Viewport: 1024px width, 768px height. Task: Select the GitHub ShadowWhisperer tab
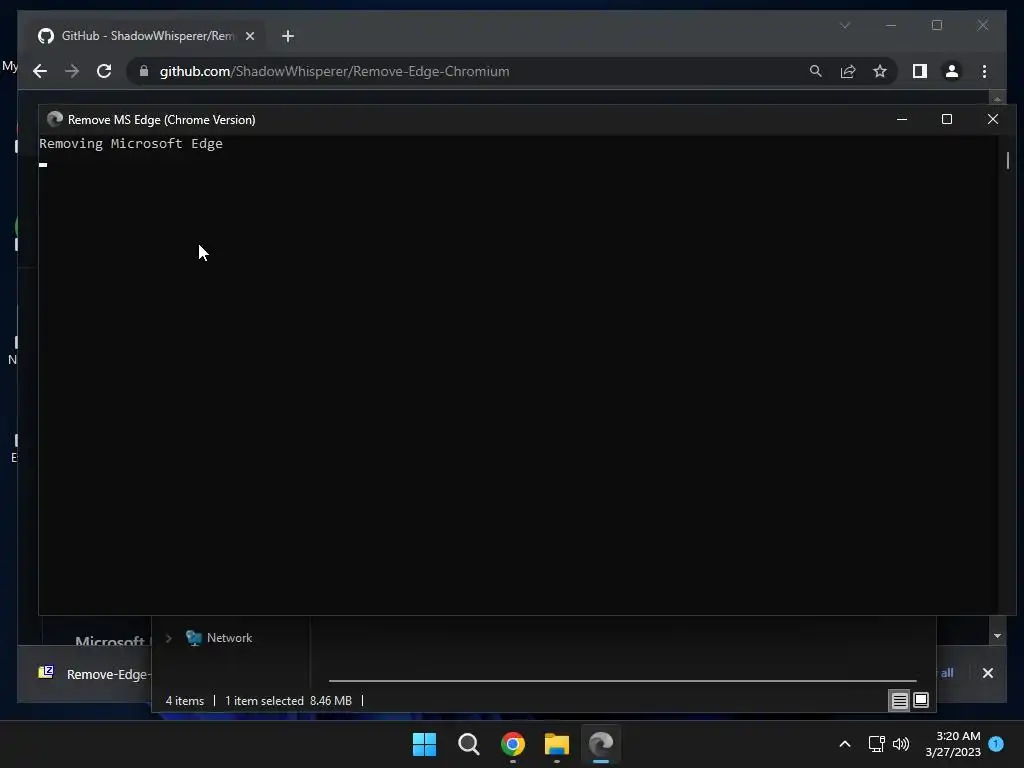tap(147, 36)
